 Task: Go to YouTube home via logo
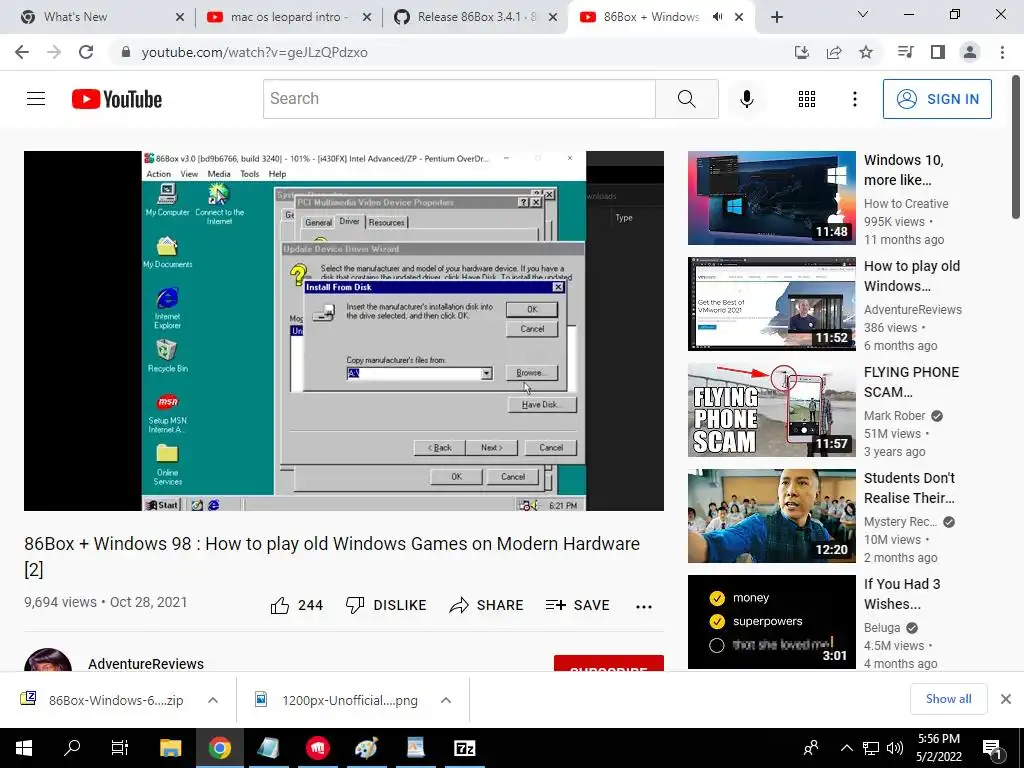117,99
